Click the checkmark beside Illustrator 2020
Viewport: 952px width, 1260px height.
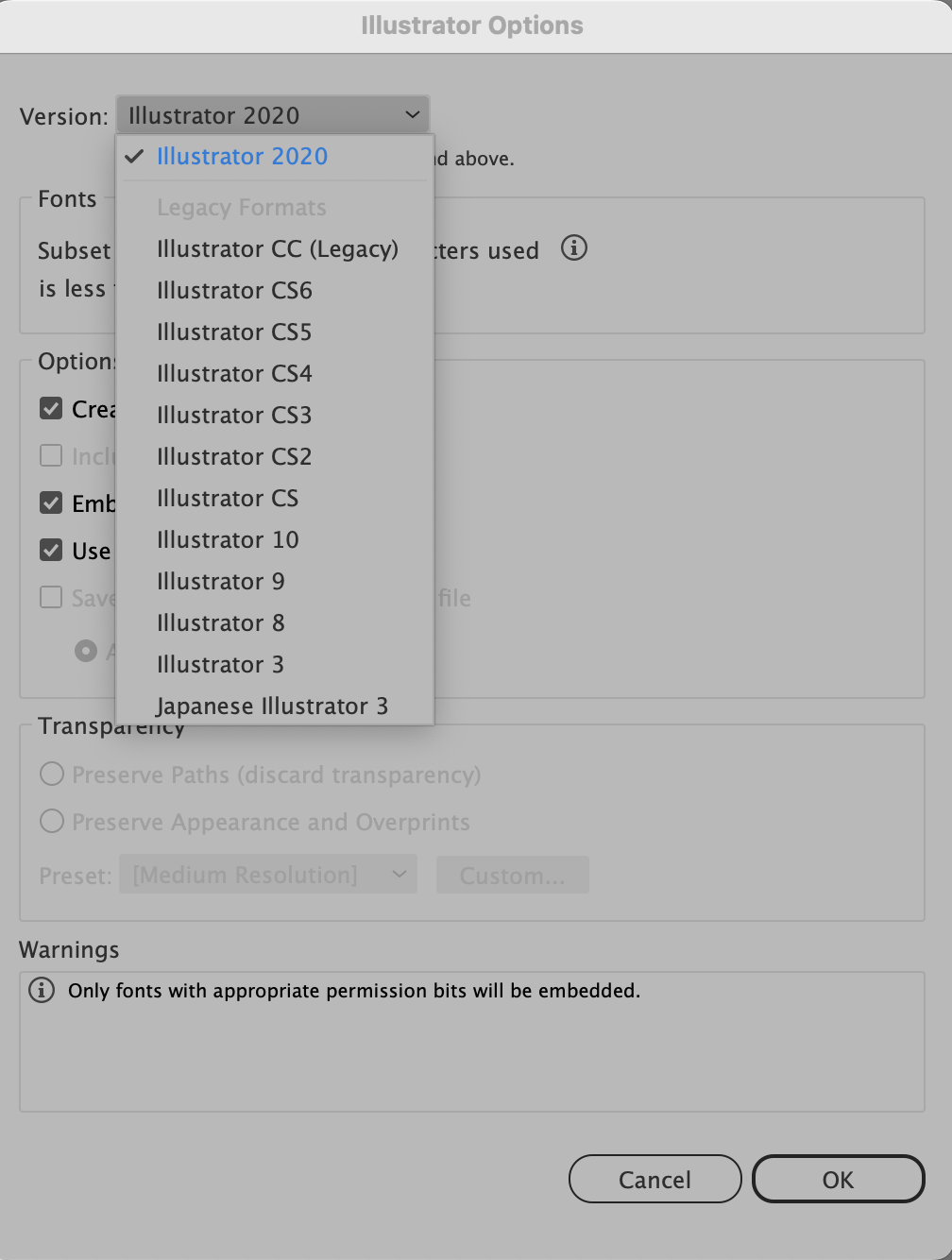pyautogui.click(x=134, y=157)
